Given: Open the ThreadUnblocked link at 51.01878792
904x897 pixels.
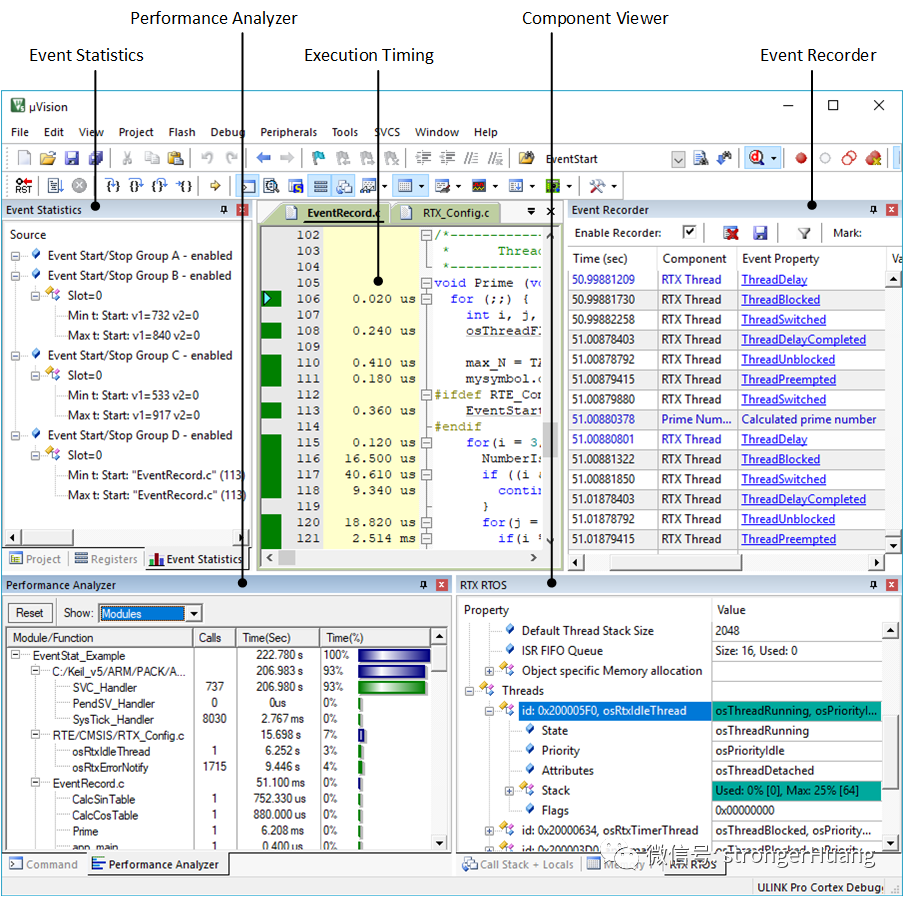Looking at the screenshot, I should click(788, 519).
